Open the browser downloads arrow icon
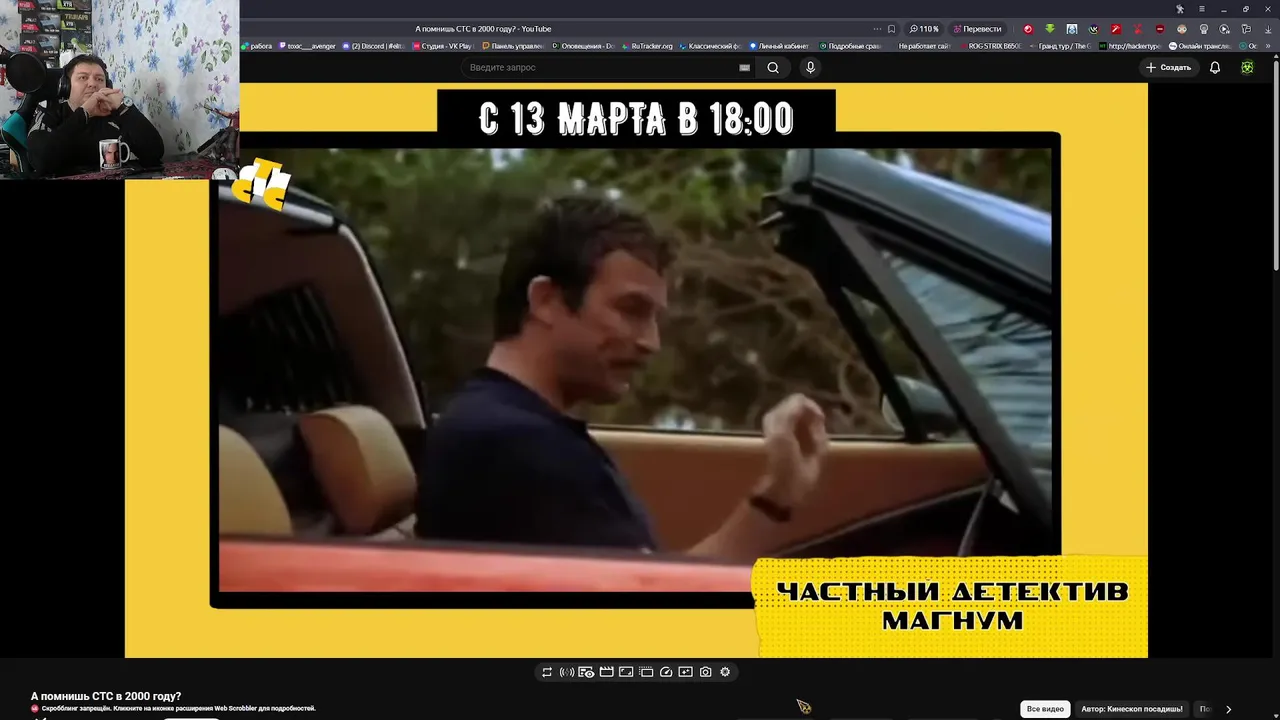Screen dimensions: 1280x720 (1268, 29)
